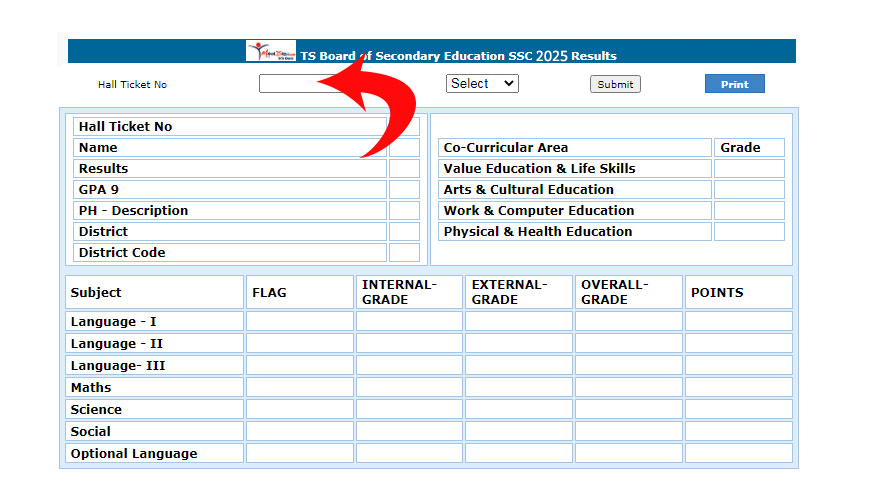Click the Submit button
The width and height of the screenshot is (875, 500).
615,84
